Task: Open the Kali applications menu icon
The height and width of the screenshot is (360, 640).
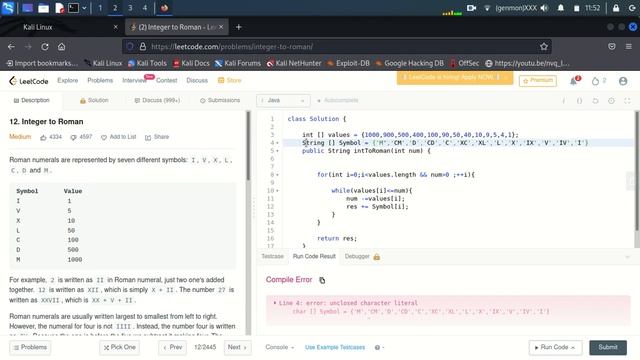Action: coord(8,8)
